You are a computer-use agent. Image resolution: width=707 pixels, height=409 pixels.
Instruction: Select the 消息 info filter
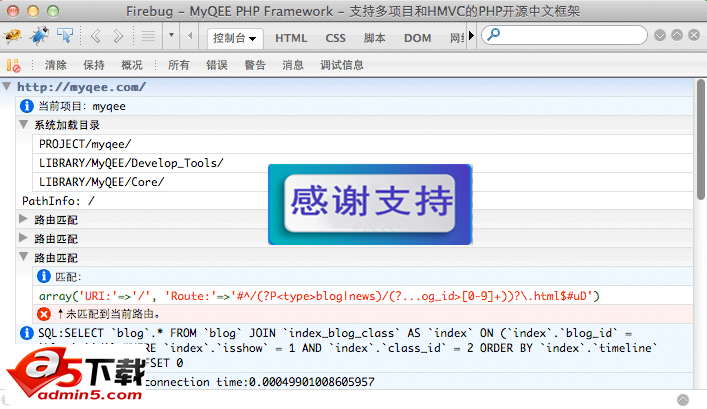(x=293, y=65)
